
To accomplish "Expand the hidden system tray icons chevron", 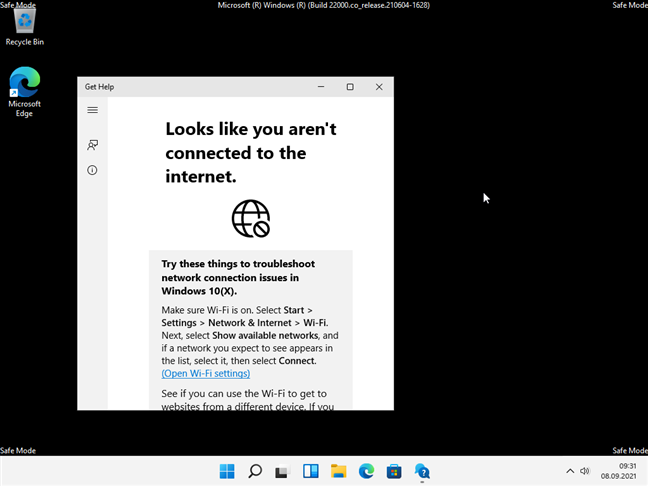I will (x=570, y=471).
